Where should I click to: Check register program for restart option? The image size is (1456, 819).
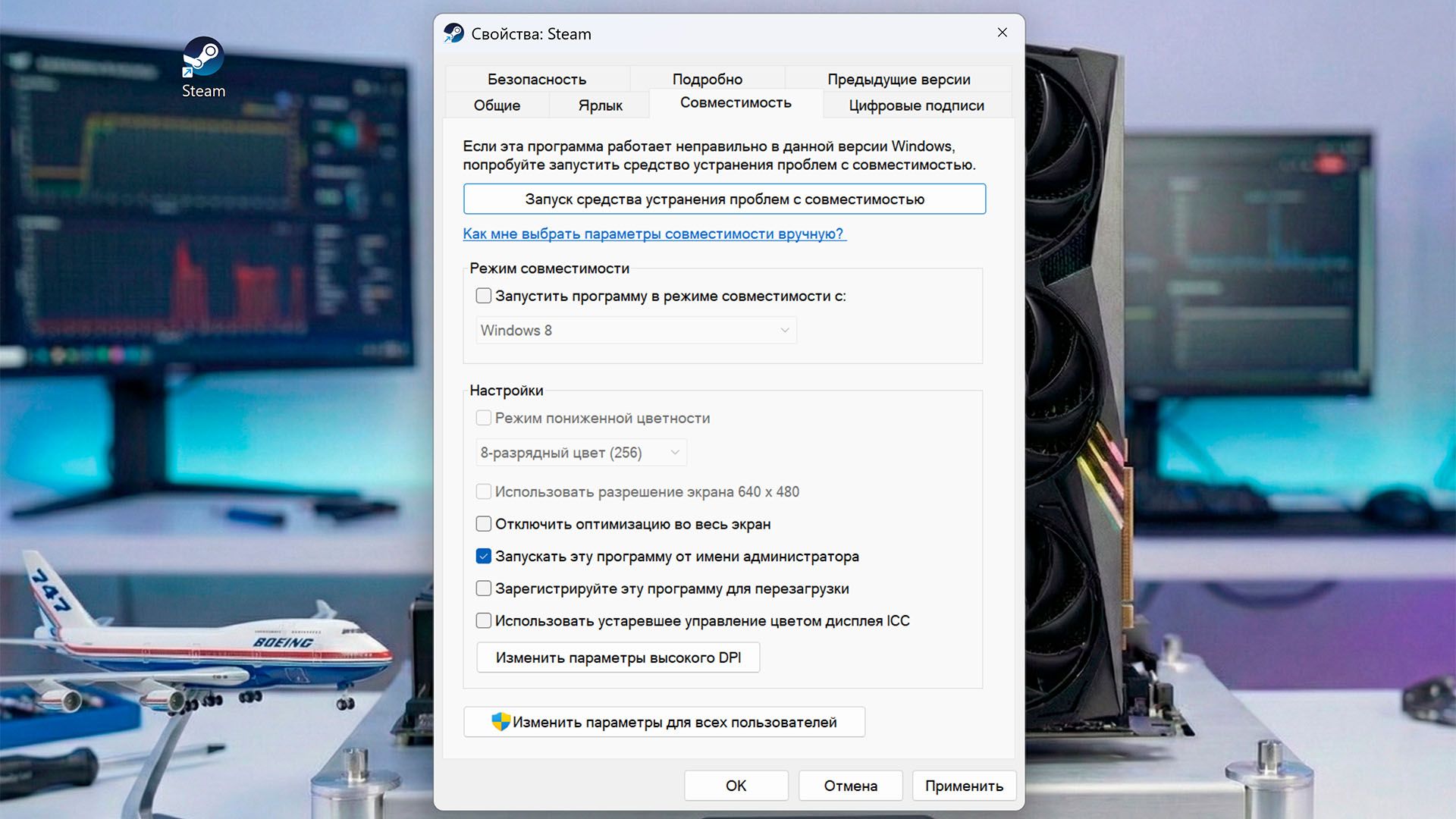coord(484,588)
